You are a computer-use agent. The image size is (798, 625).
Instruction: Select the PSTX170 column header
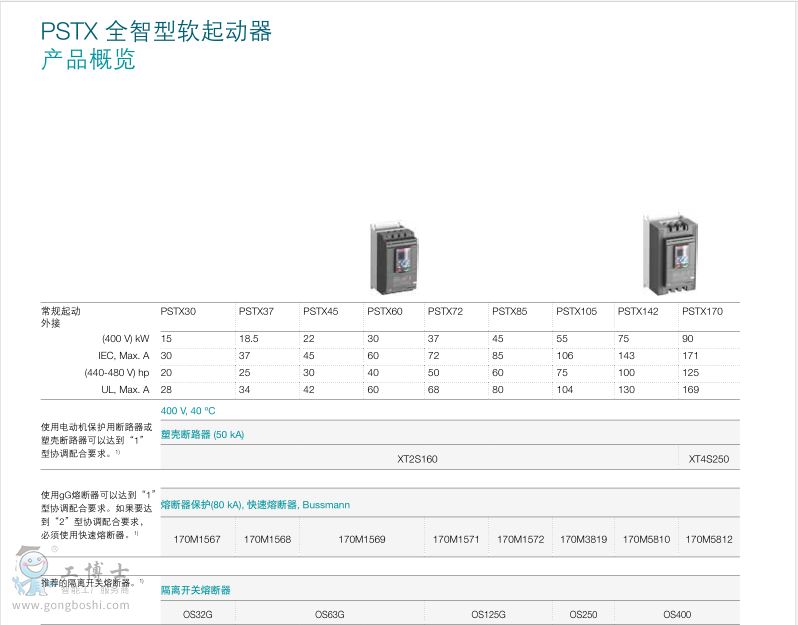(702, 311)
